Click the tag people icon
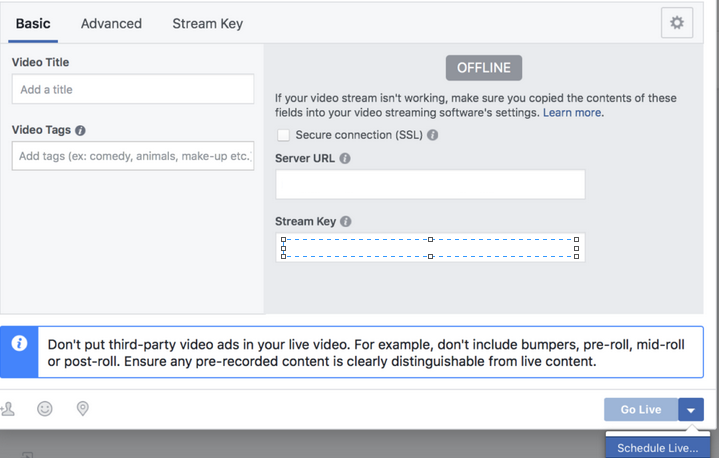This screenshot has width=719, height=458. [x=8, y=408]
